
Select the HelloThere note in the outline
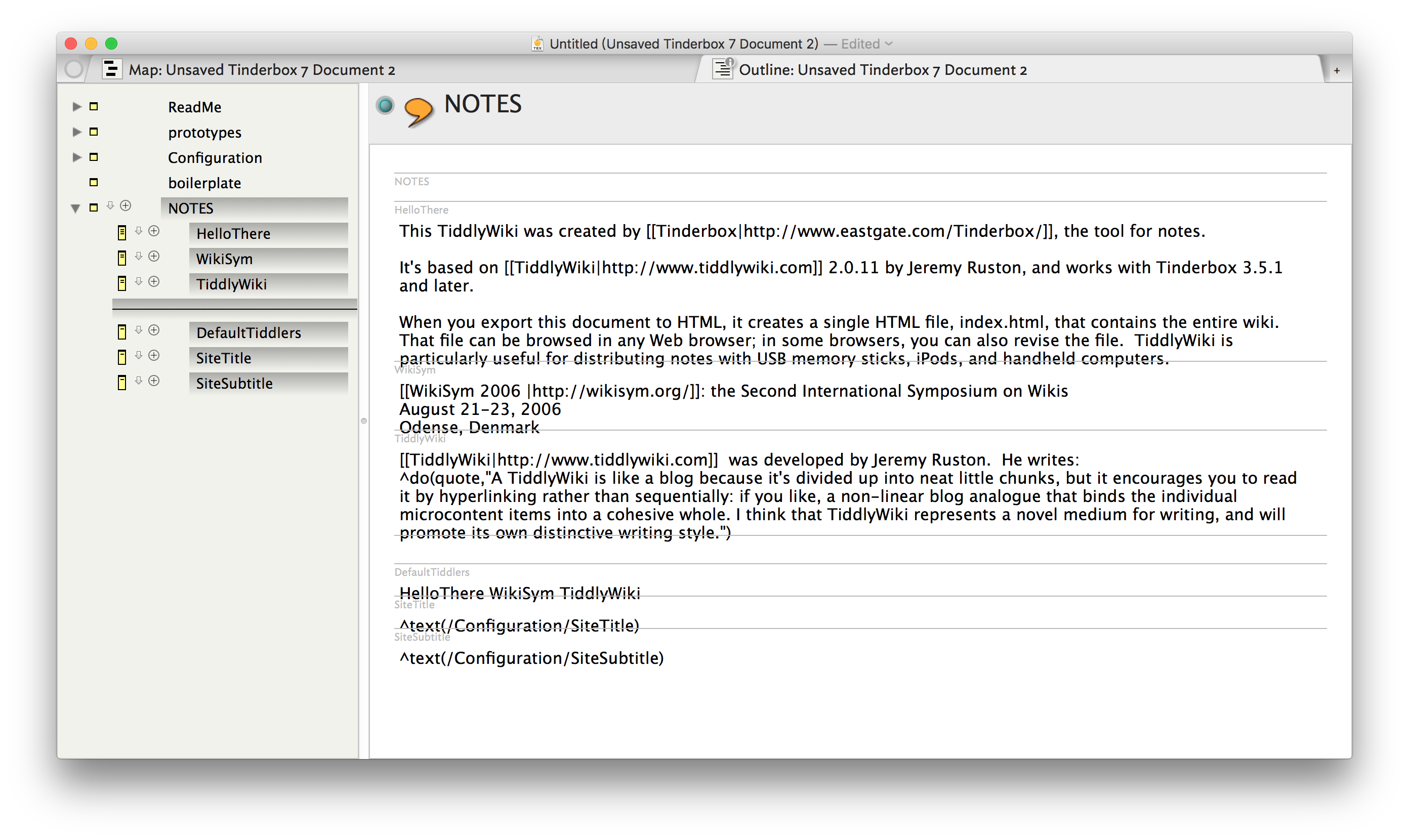click(x=269, y=233)
